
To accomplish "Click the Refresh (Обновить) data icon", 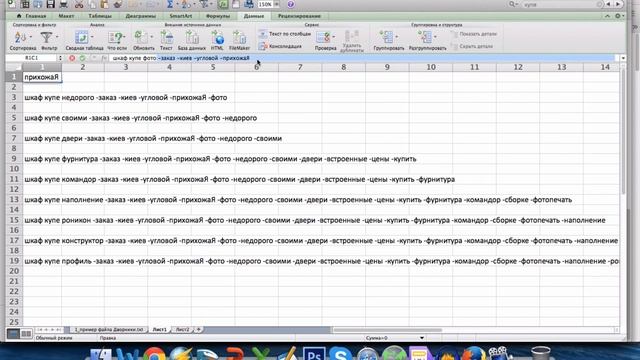I will [140, 38].
